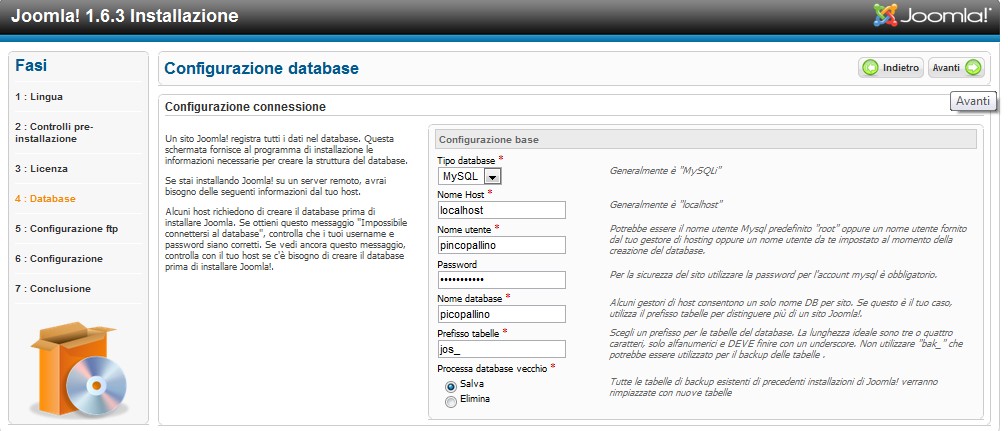
Task: Click the green back arrow icon
Action: [x=871, y=68]
